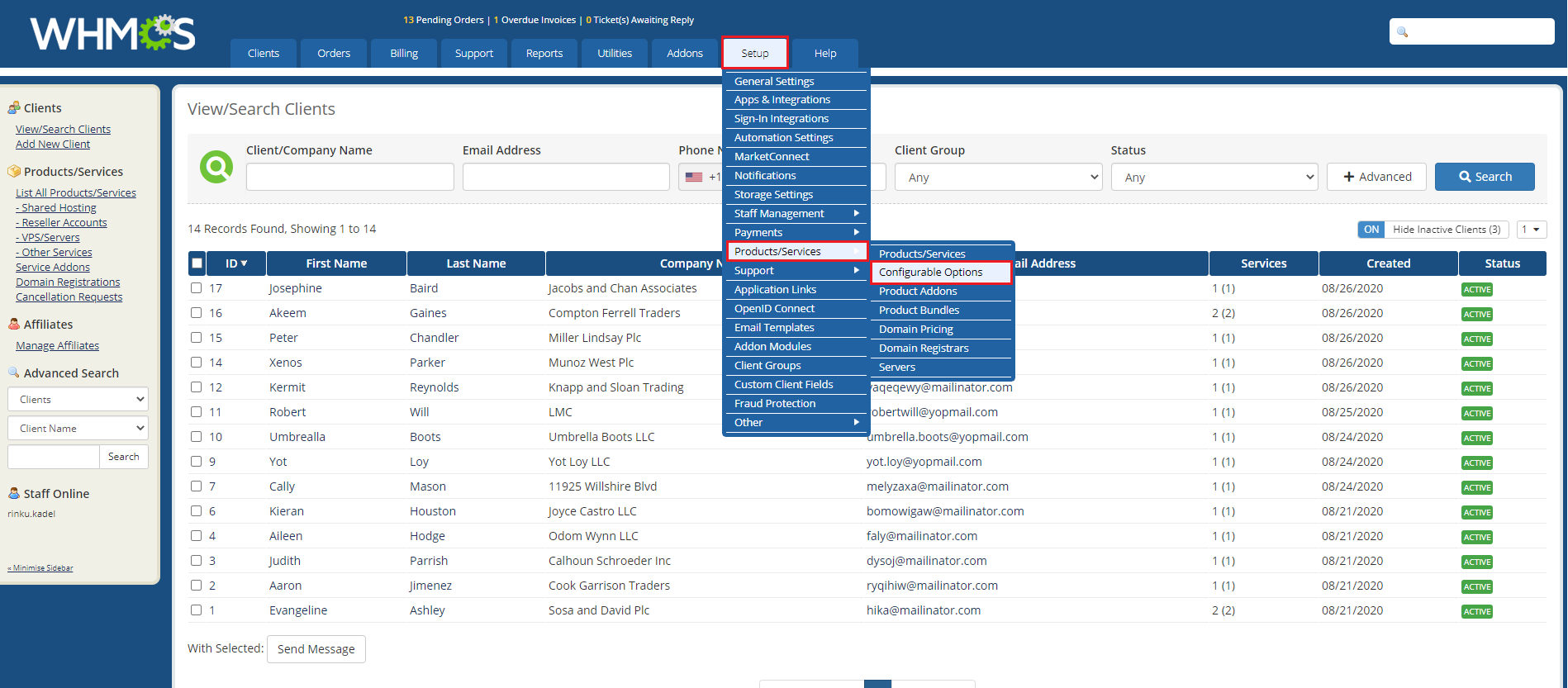Click the Affiliates sidebar person icon
The image size is (1568, 688).
point(14,325)
